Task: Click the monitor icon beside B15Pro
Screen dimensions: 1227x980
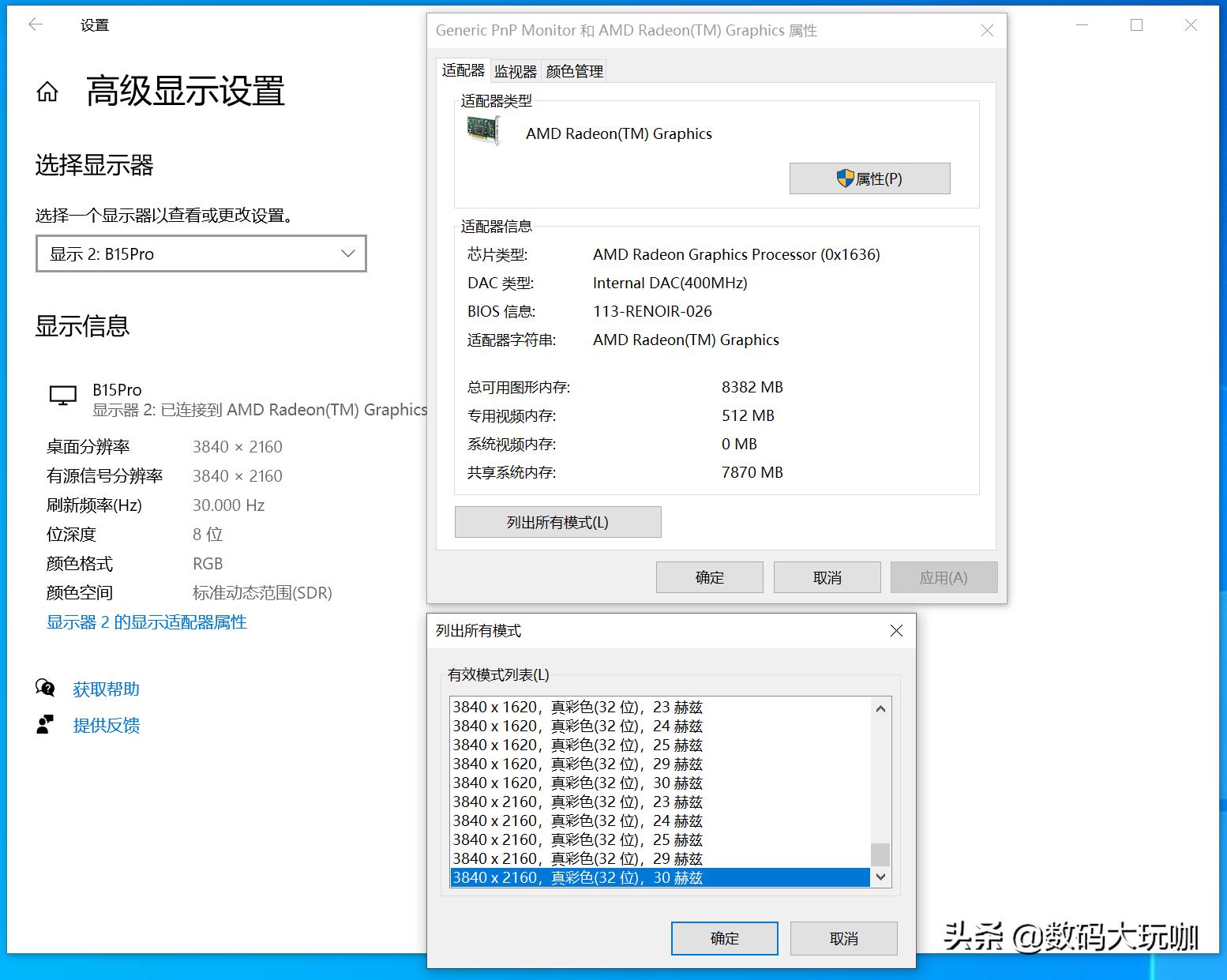Action: (x=62, y=395)
